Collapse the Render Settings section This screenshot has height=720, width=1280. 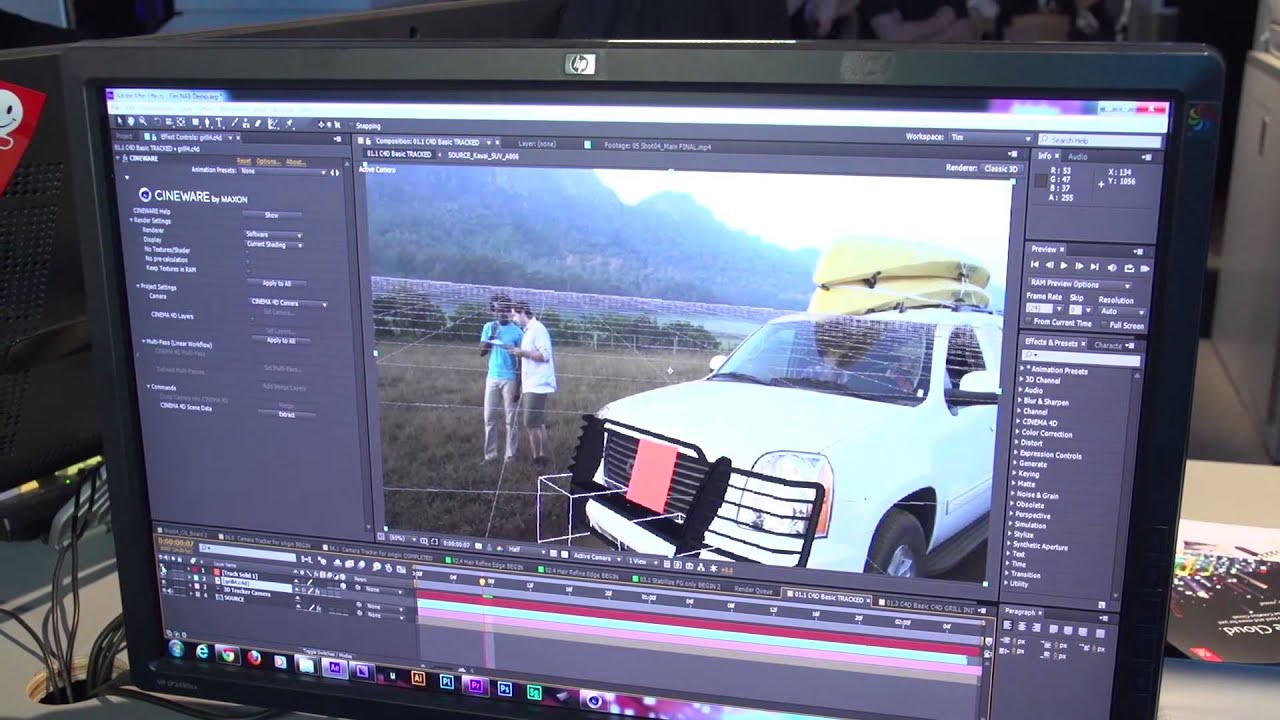(x=131, y=220)
